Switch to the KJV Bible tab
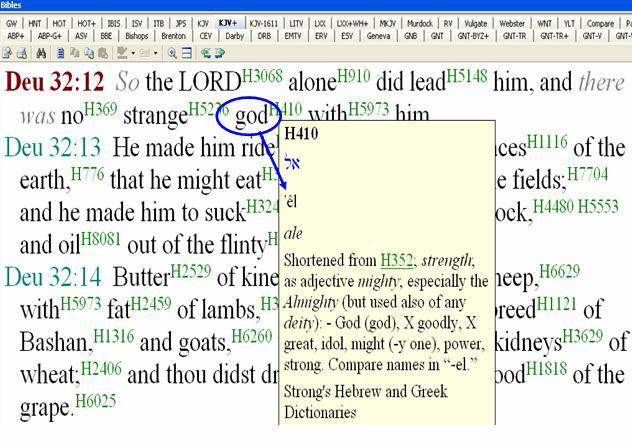The width and height of the screenshot is (632, 448). tap(203, 23)
